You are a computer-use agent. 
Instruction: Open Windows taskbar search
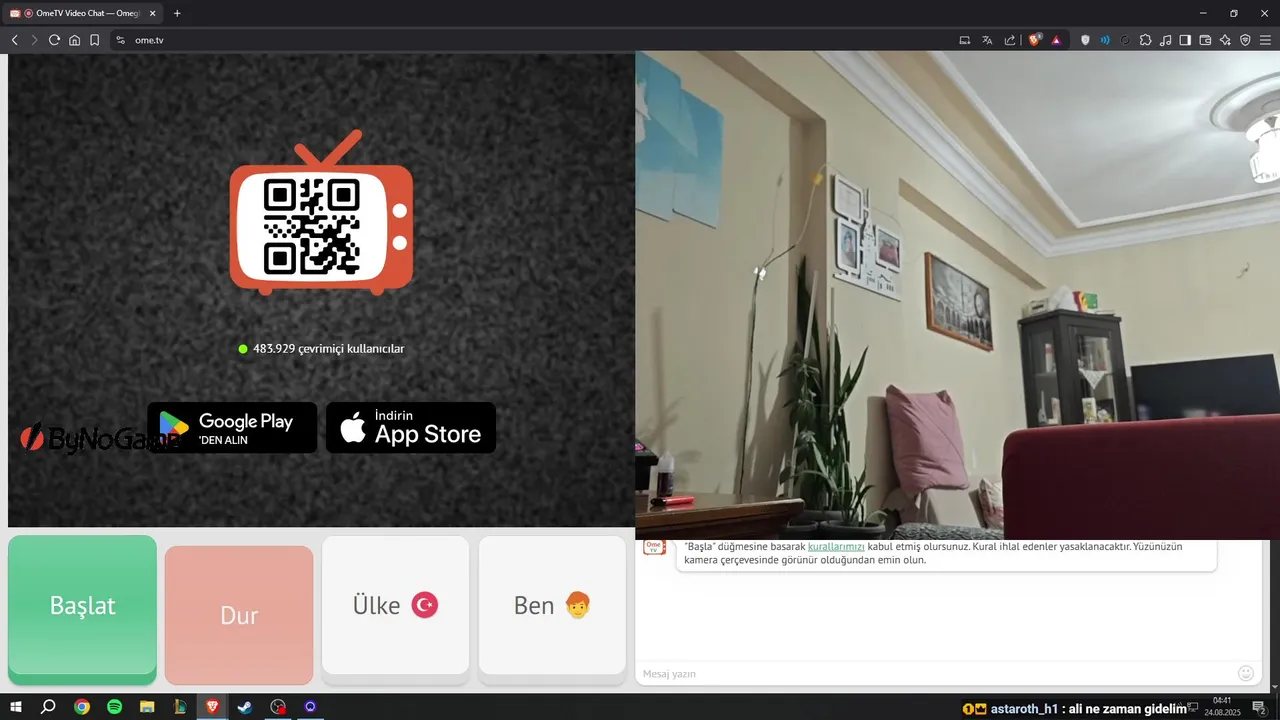click(x=48, y=707)
